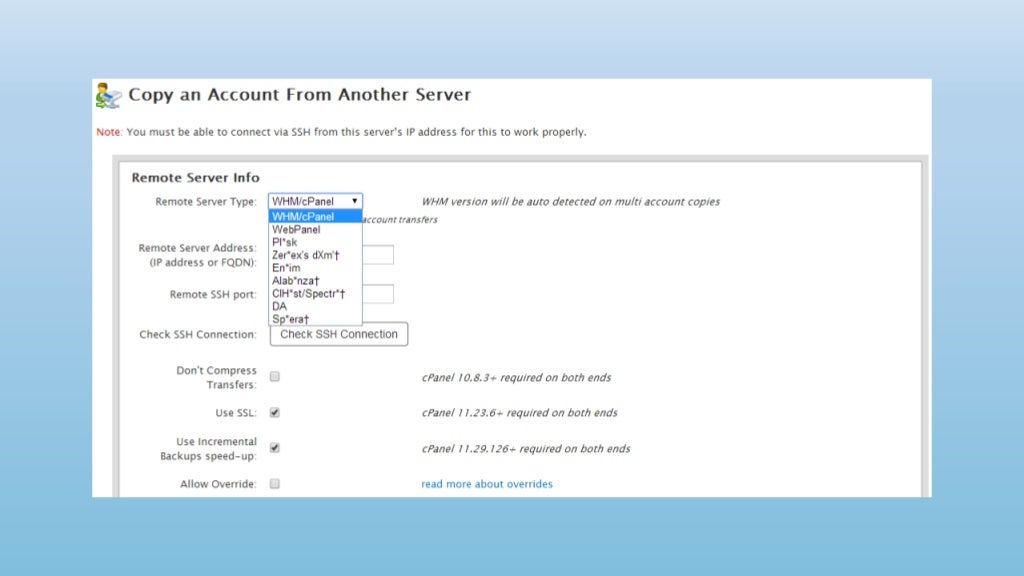Image resolution: width=1024 pixels, height=576 pixels.
Task: Toggle Use Incremental Backups speed-up checkbox
Action: tap(275, 448)
